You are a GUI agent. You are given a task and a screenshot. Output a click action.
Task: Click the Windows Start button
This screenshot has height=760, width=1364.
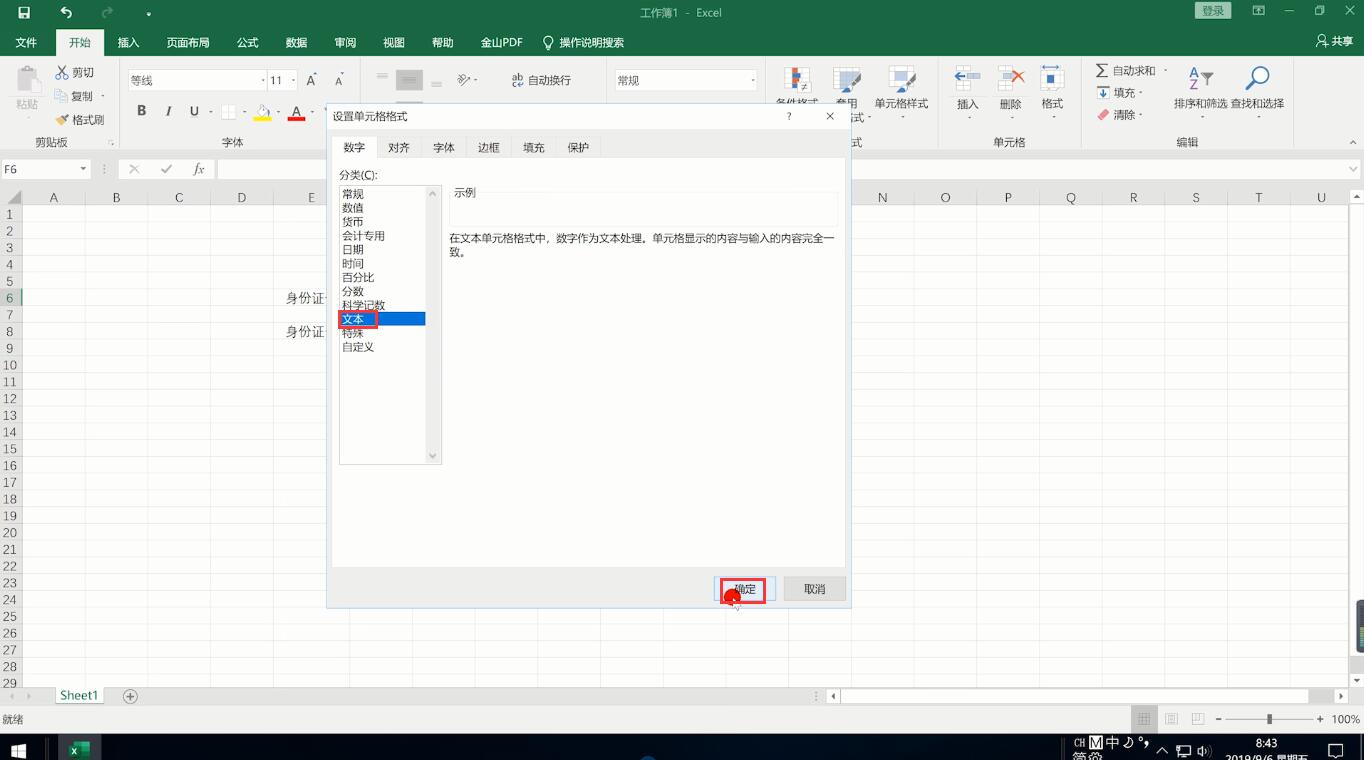pyautogui.click(x=18, y=749)
